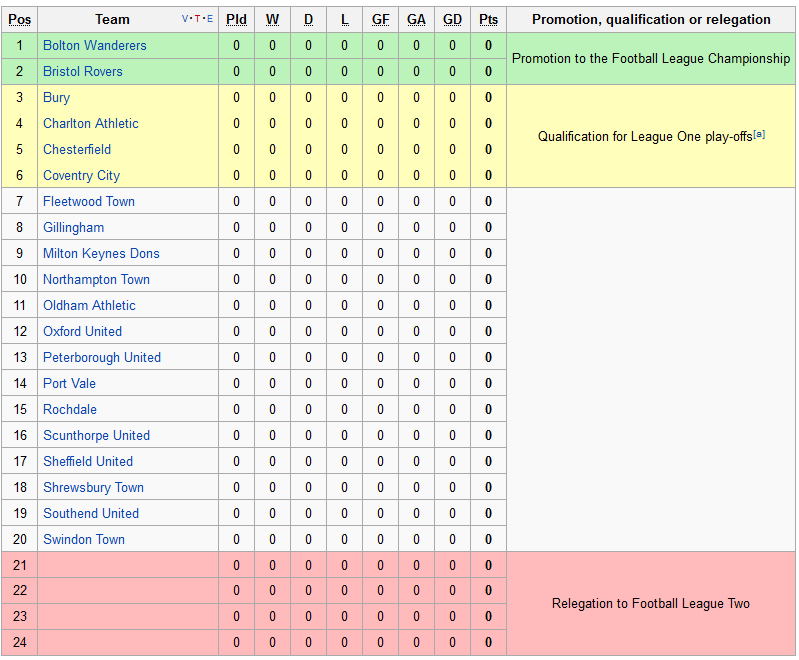Viewport: 799px width, 660px height.
Task: Open the Peterborough United team link
Action: click(x=102, y=357)
